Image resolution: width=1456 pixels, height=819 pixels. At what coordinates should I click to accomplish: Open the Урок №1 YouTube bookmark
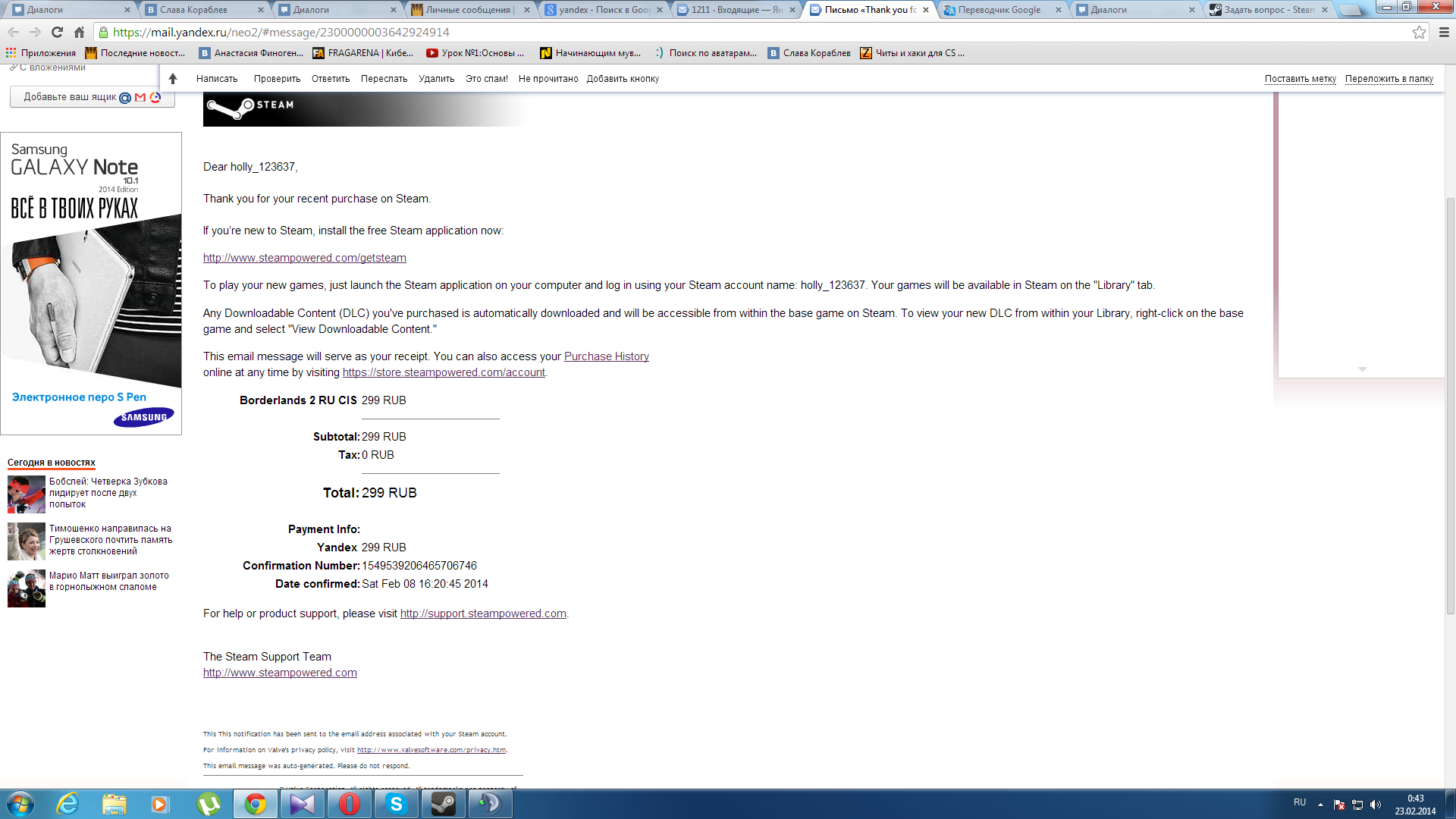(475, 53)
